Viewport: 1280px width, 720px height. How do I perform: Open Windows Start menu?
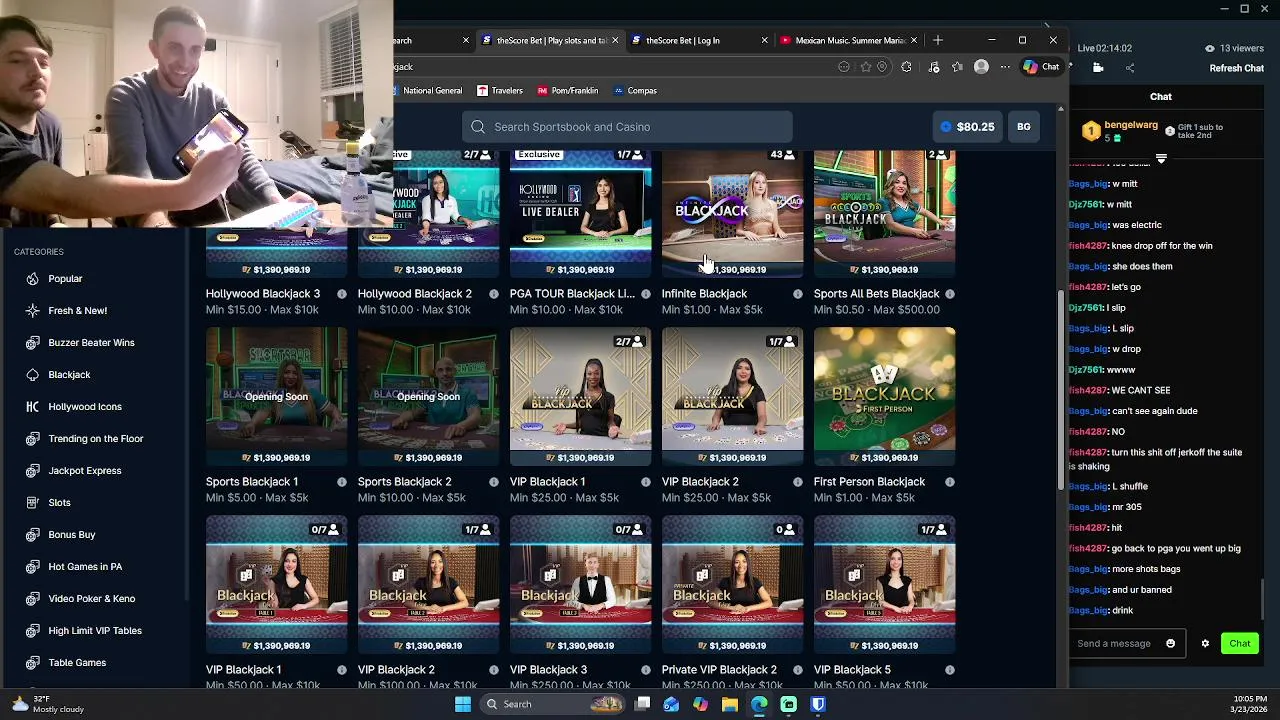click(x=463, y=704)
